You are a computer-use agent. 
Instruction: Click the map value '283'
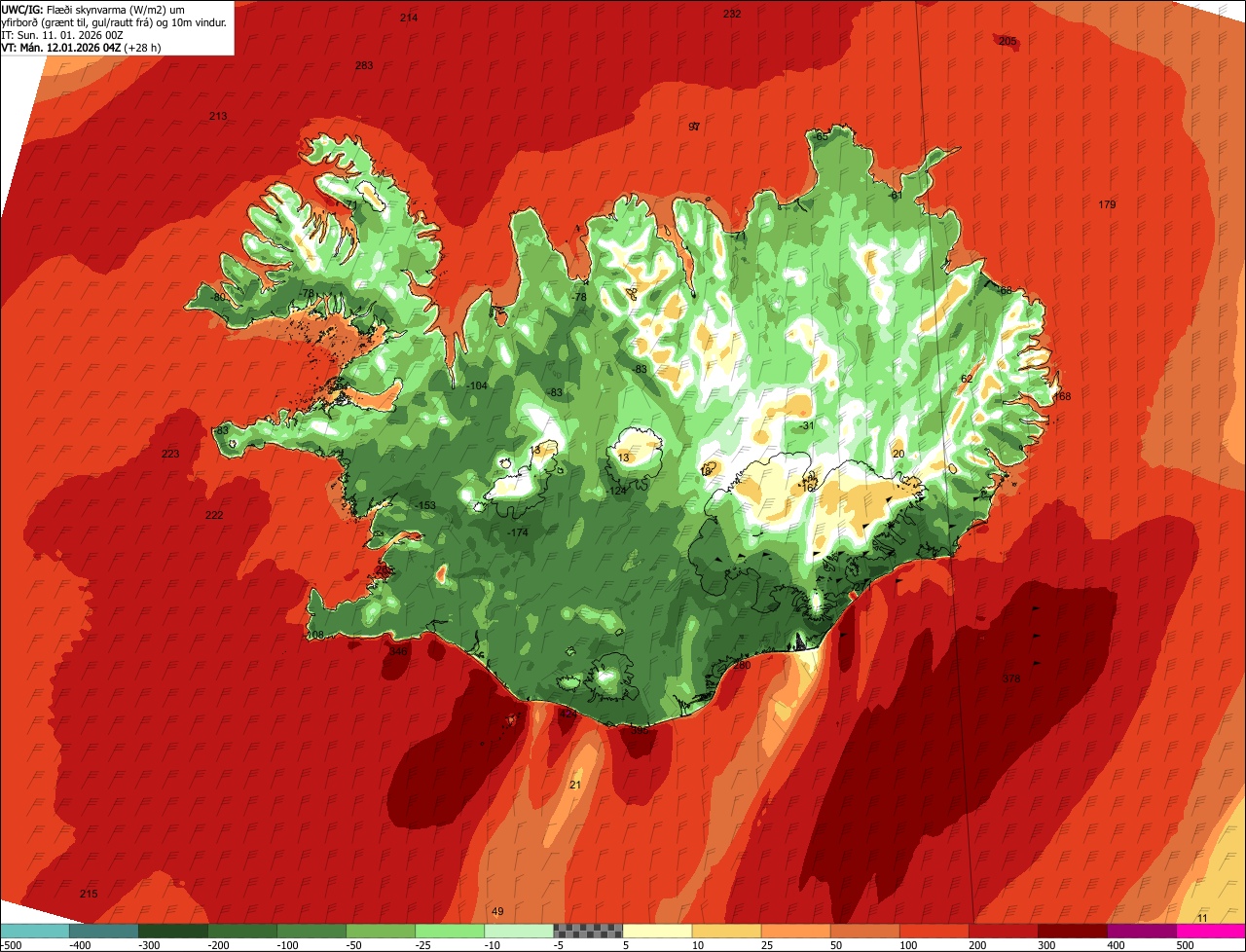[x=364, y=65]
